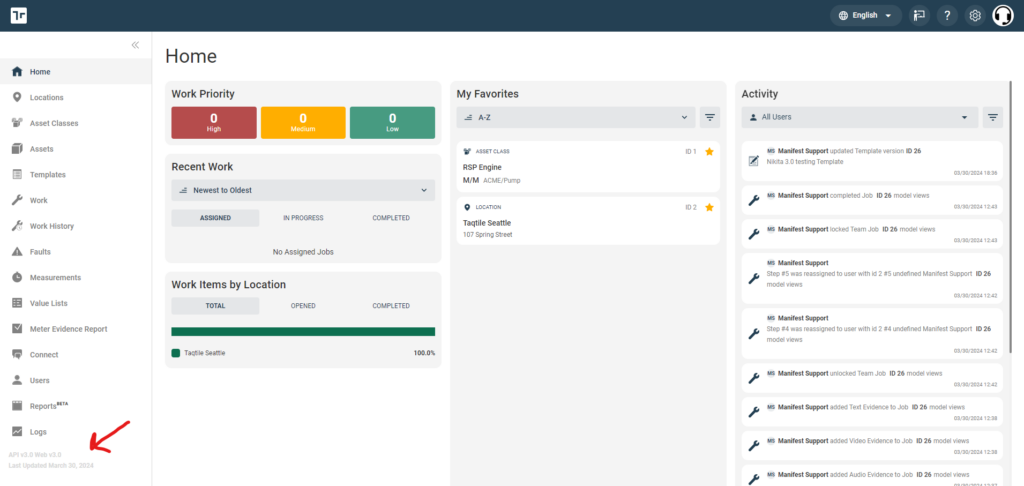The image size is (1024, 486).
Task: Open Step #5 reassigned activity entry
Action: click(x=872, y=278)
